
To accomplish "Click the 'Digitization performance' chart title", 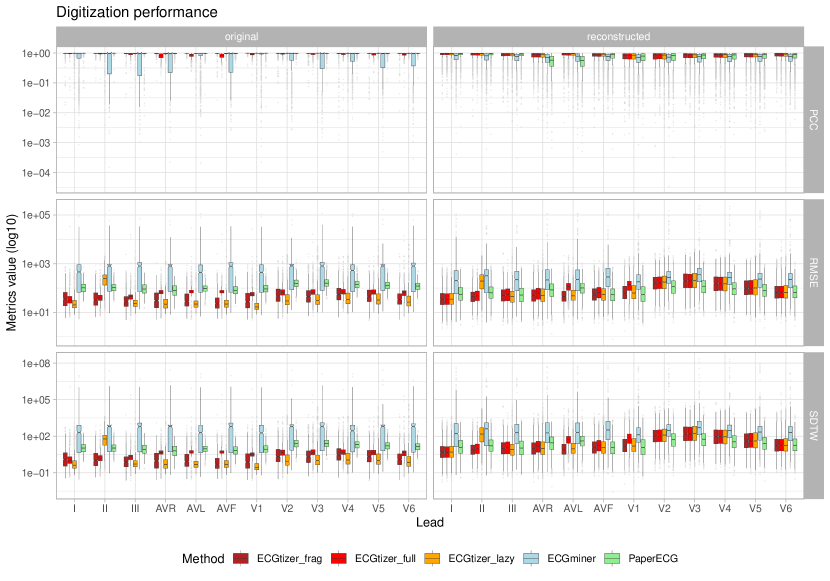I will point(137,12).
